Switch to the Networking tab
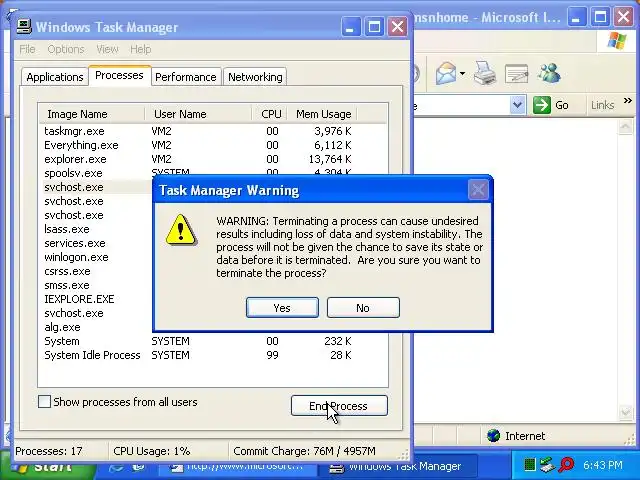This screenshot has width=640, height=480. [255, 77]
